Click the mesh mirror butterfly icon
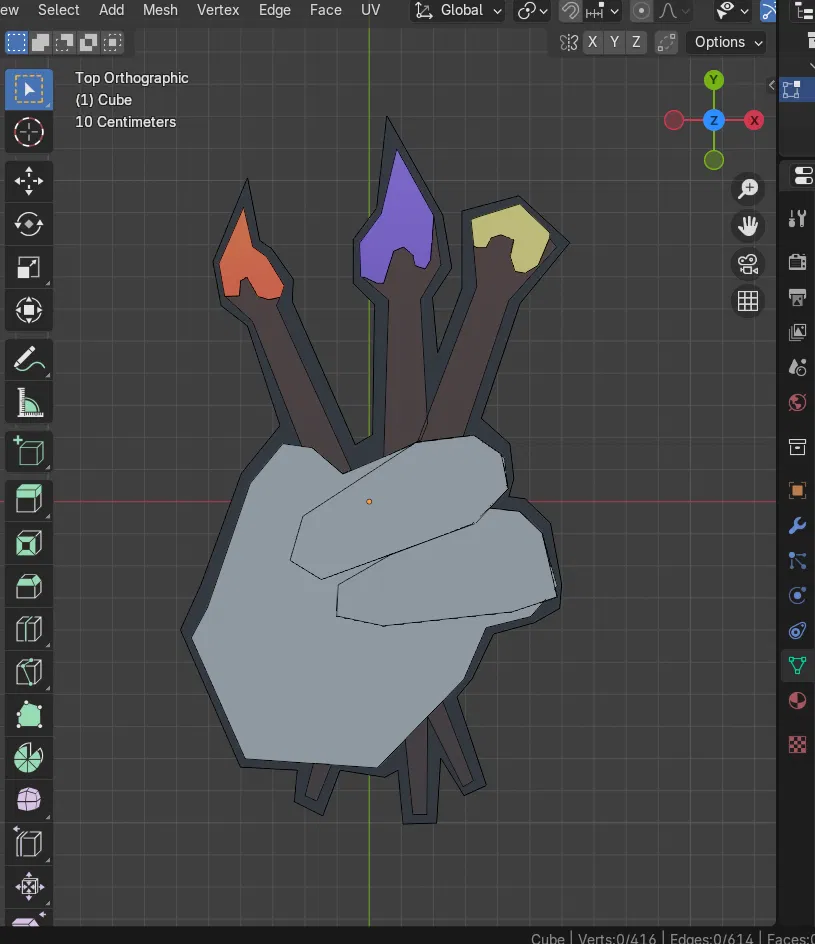Screen dimensions: 815x944 [568, 42]
